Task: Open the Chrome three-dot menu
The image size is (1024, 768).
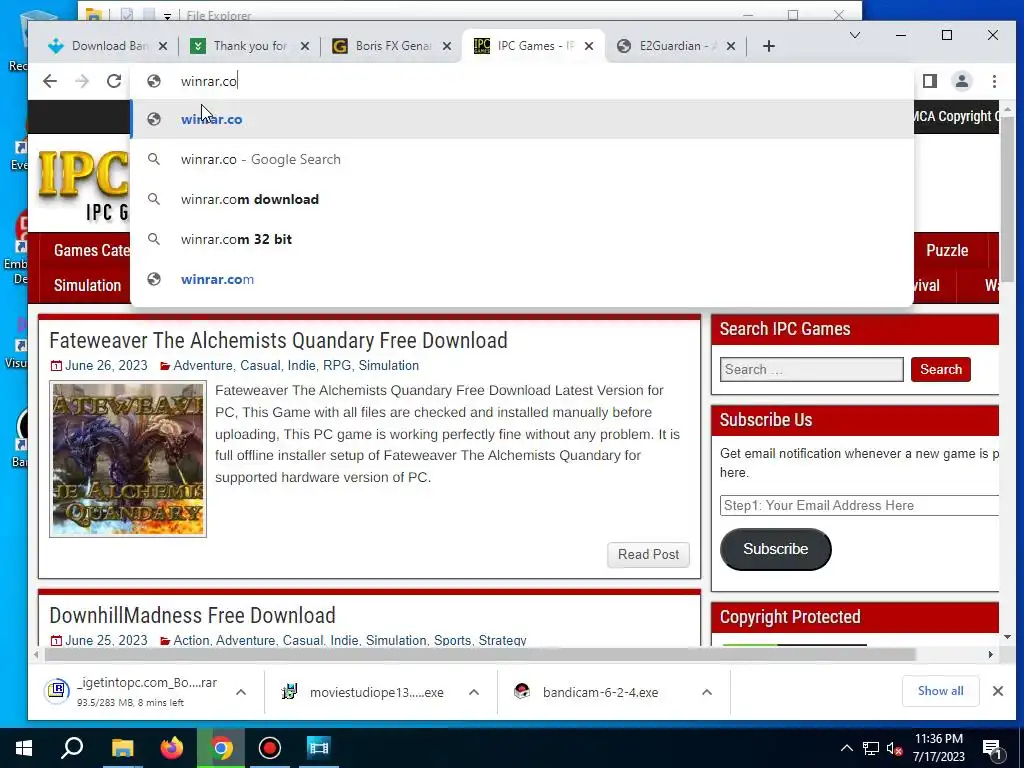Action: click(994, 81)
